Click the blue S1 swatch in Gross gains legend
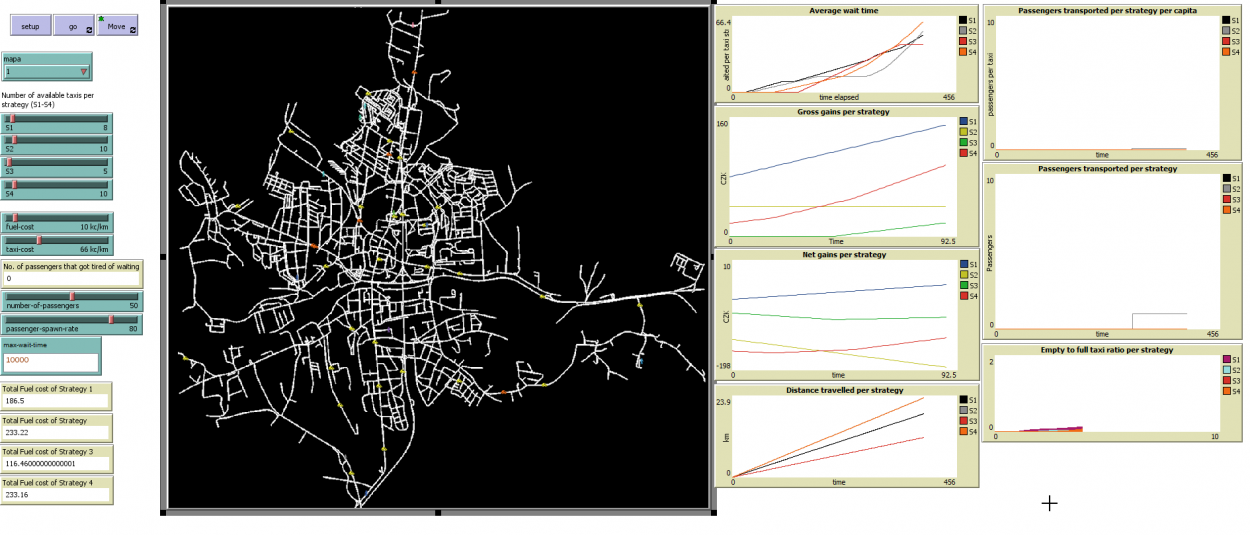Viewport: 1250px width, 535px height. tap(962, 121)
